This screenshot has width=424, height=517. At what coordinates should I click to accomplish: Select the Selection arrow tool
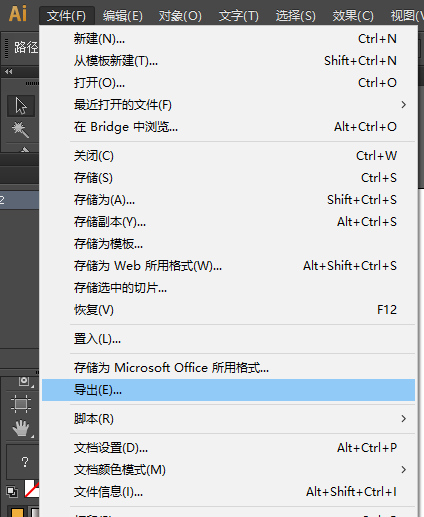(21, 106)
